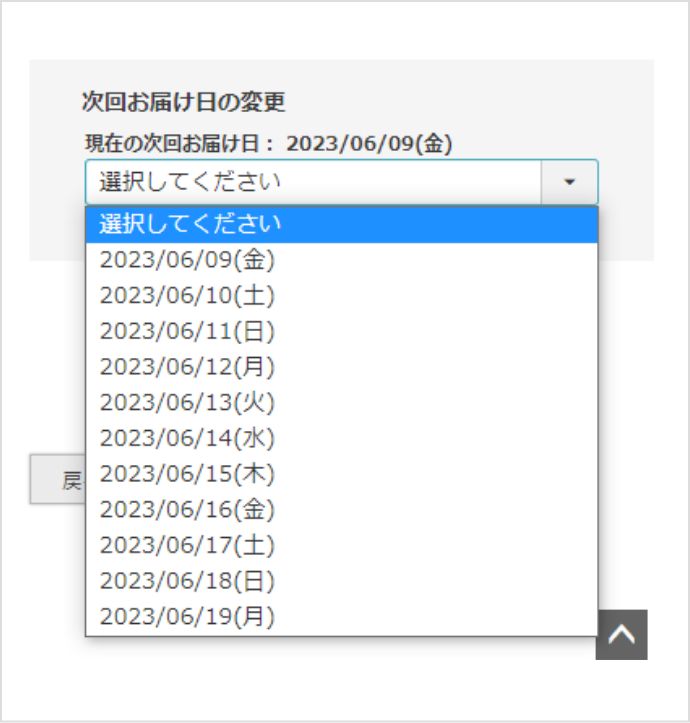Open the 選択してください delivery date combo box
The width and height of the screenshot is (690, 723).
(x=341, y=182)
